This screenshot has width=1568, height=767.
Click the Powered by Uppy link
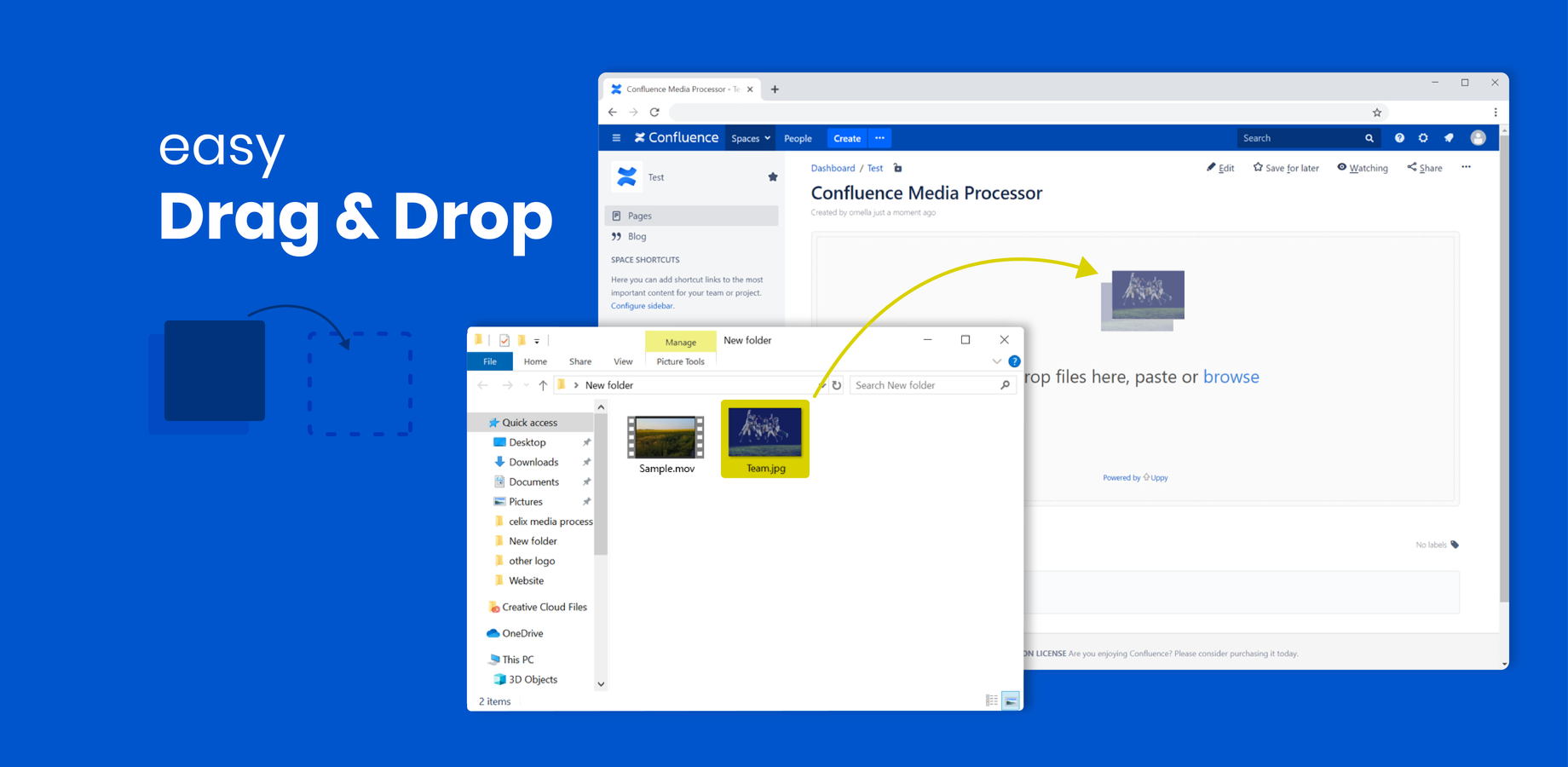1135,478
